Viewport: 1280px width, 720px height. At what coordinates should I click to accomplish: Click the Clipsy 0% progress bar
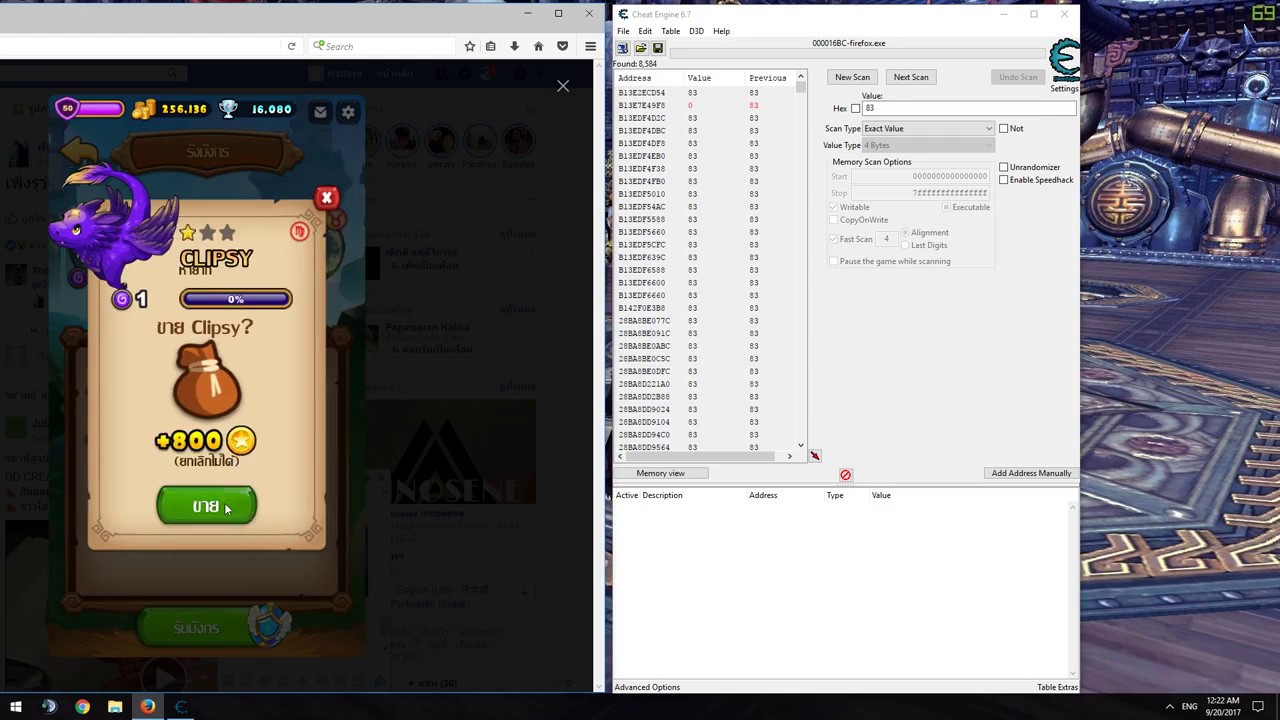236,299
